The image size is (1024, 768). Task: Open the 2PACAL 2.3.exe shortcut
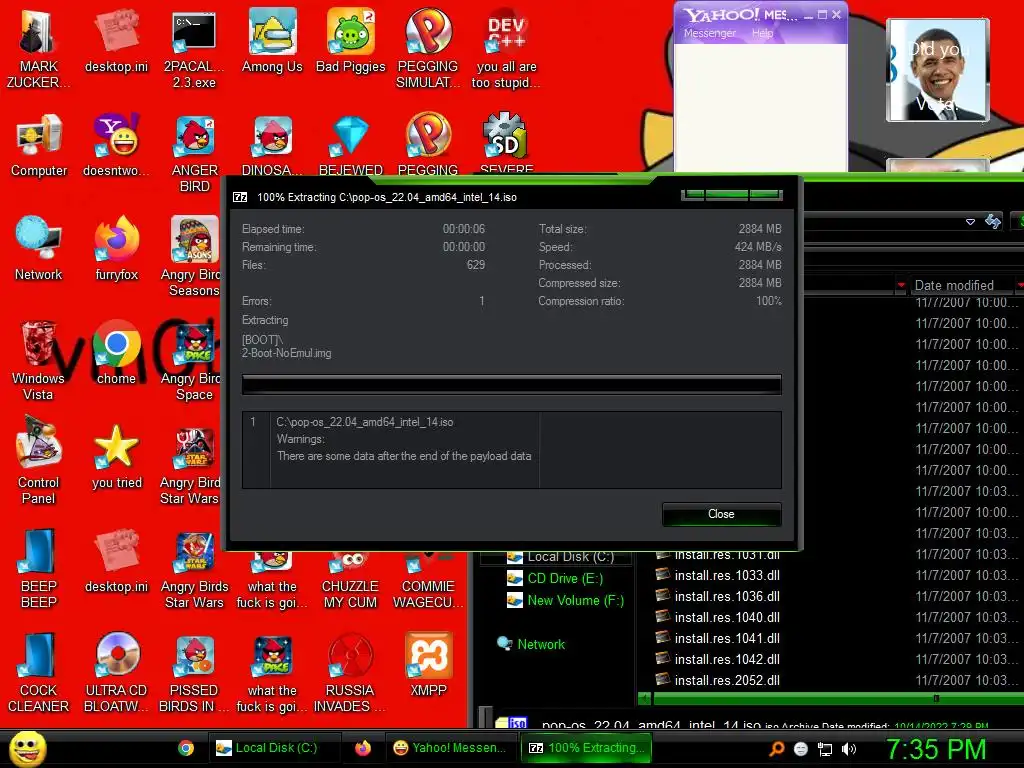coord(194,49)
